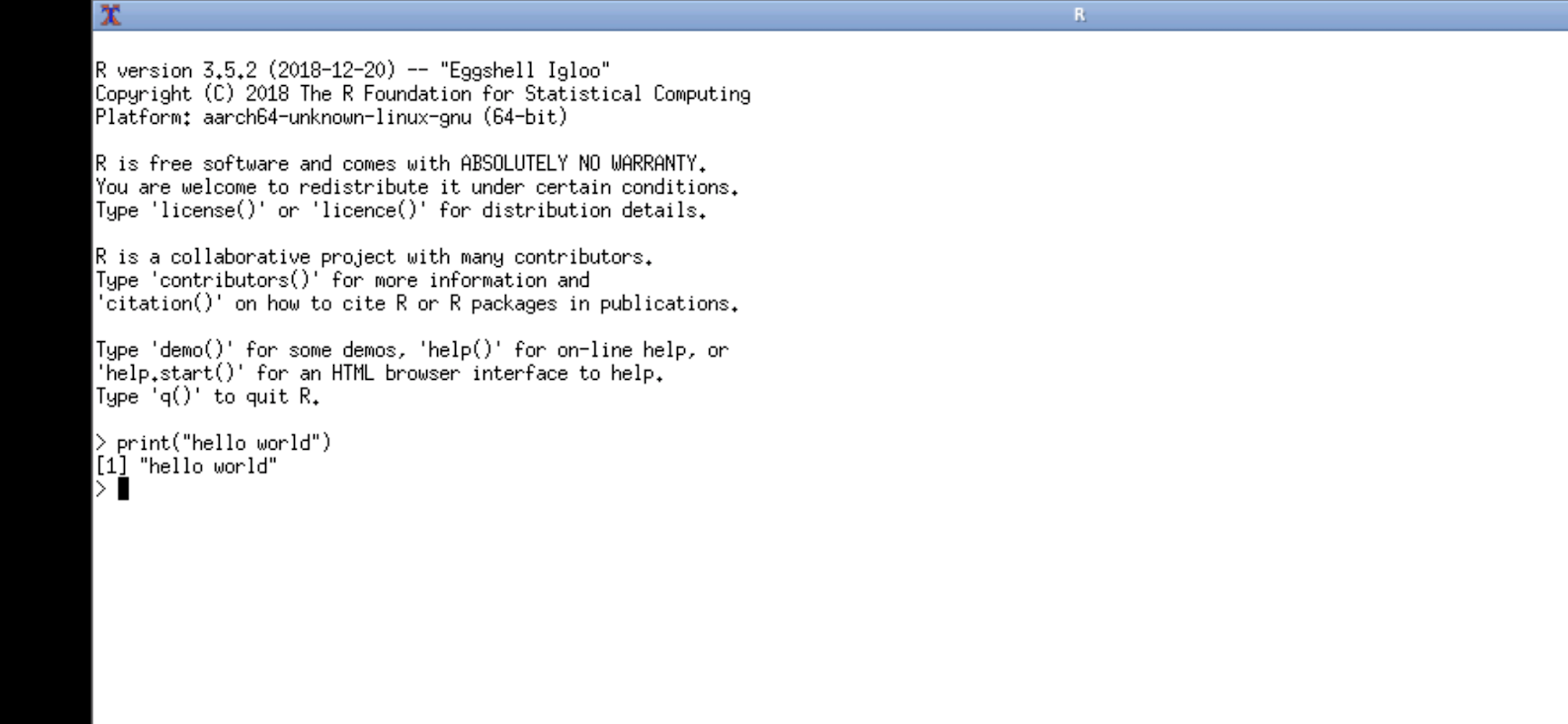Click the "Eggshell Igloo" version nickname
This screenshot has height=724, width=1568.
click(525, 71)
